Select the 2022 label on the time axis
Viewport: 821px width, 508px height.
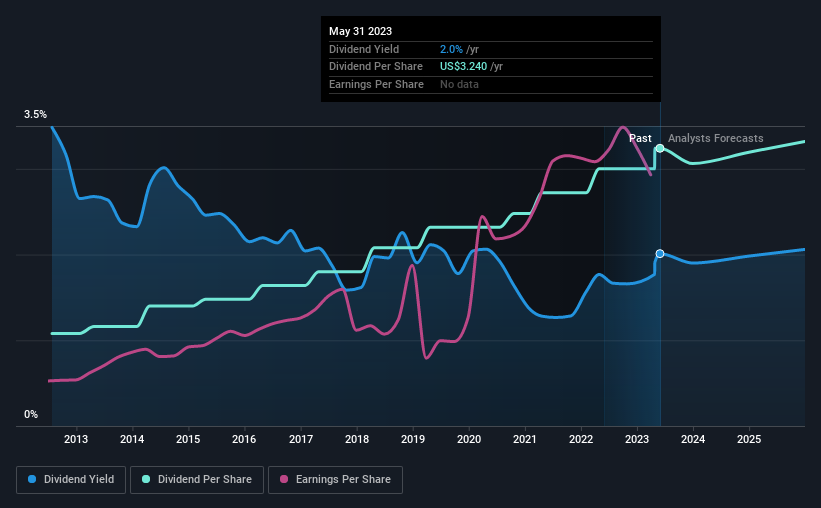pyautogui.click(x=581, y=439)
